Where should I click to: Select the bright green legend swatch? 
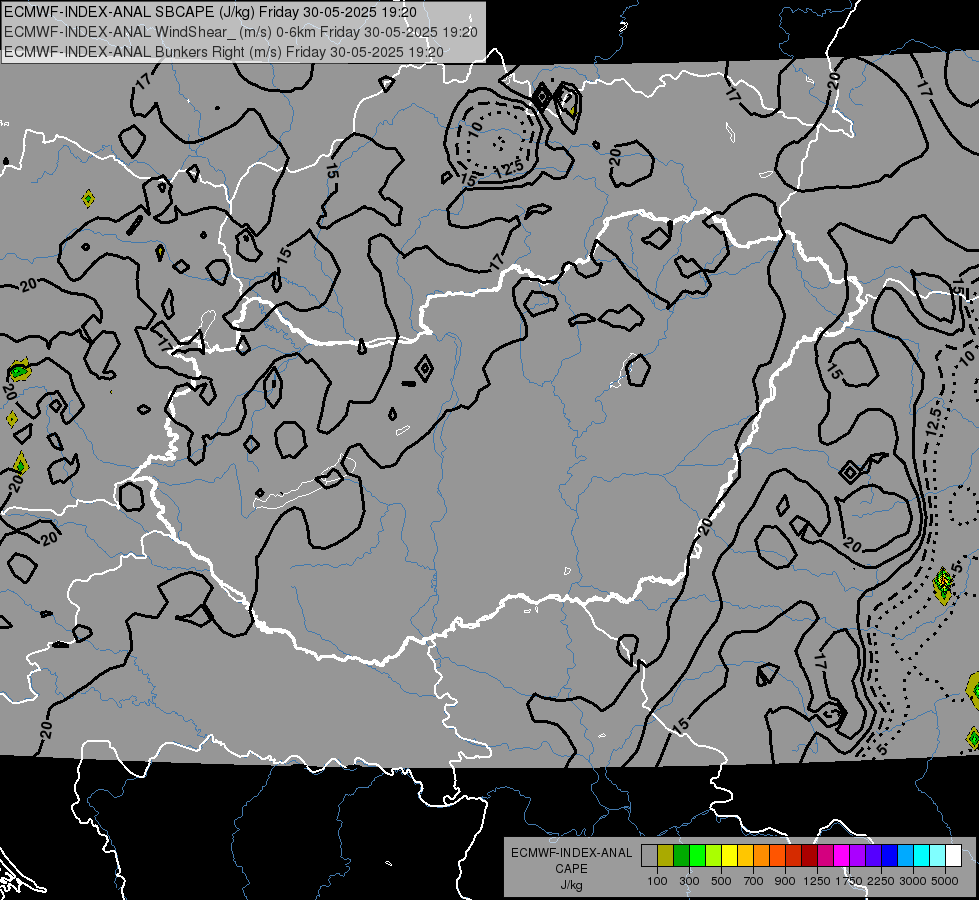pyautogui.click(x=697, y=856)
